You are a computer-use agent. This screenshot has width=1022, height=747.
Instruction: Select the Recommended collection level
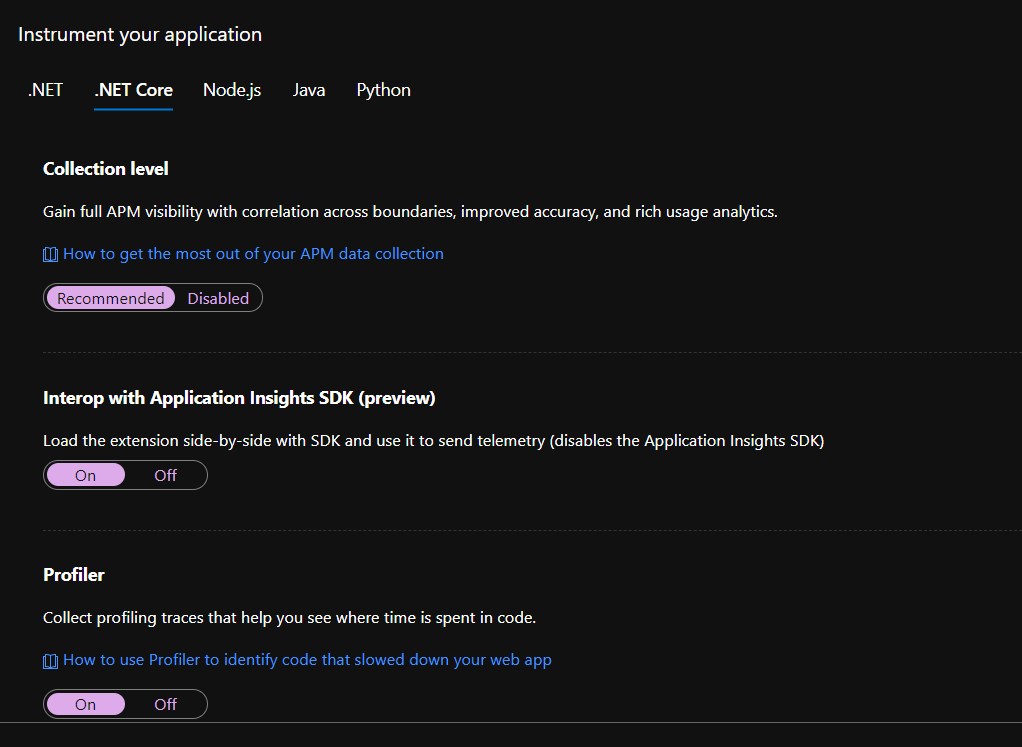click(110, 297)
